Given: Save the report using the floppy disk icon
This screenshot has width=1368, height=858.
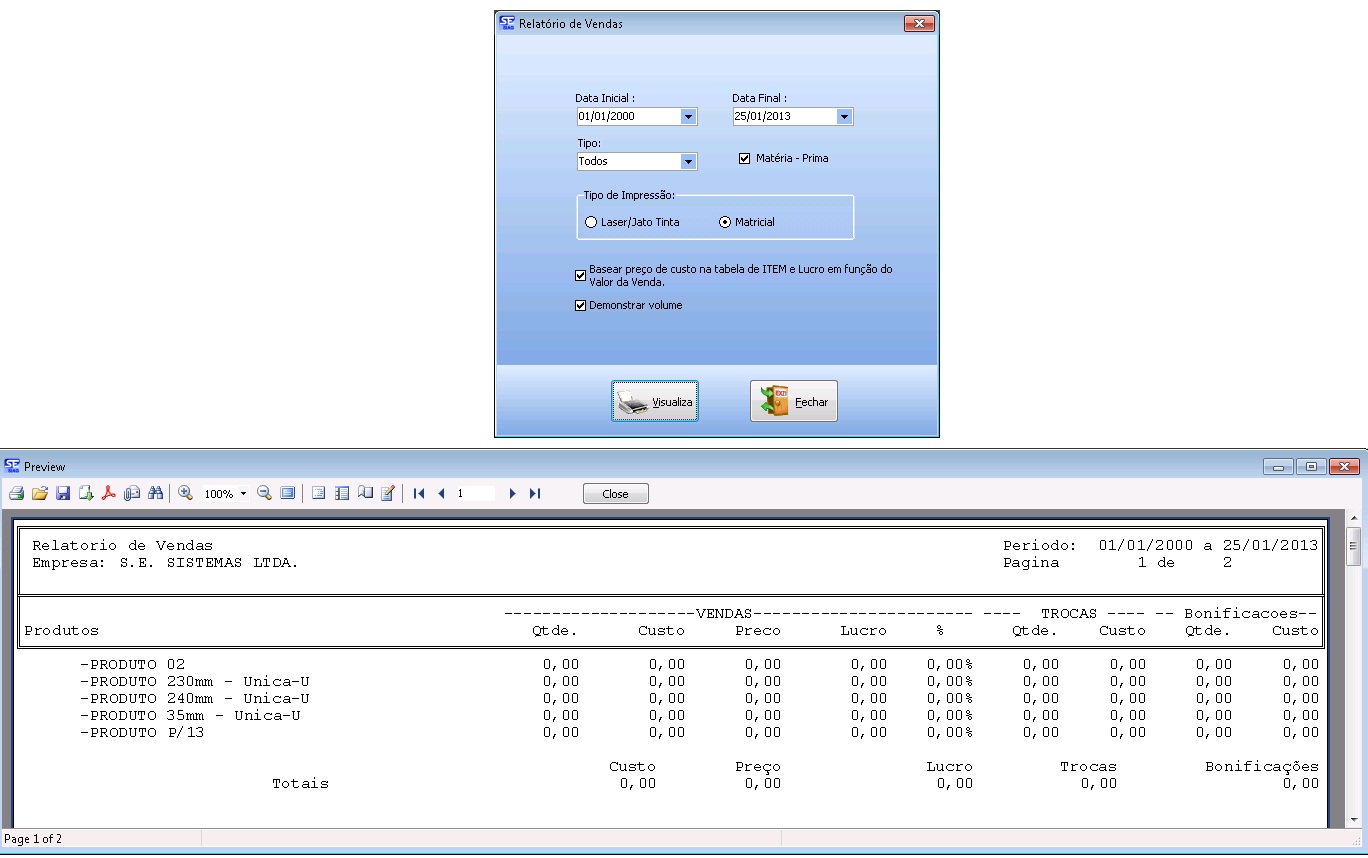Looking at the screenshot, I should tap(63, 494).
